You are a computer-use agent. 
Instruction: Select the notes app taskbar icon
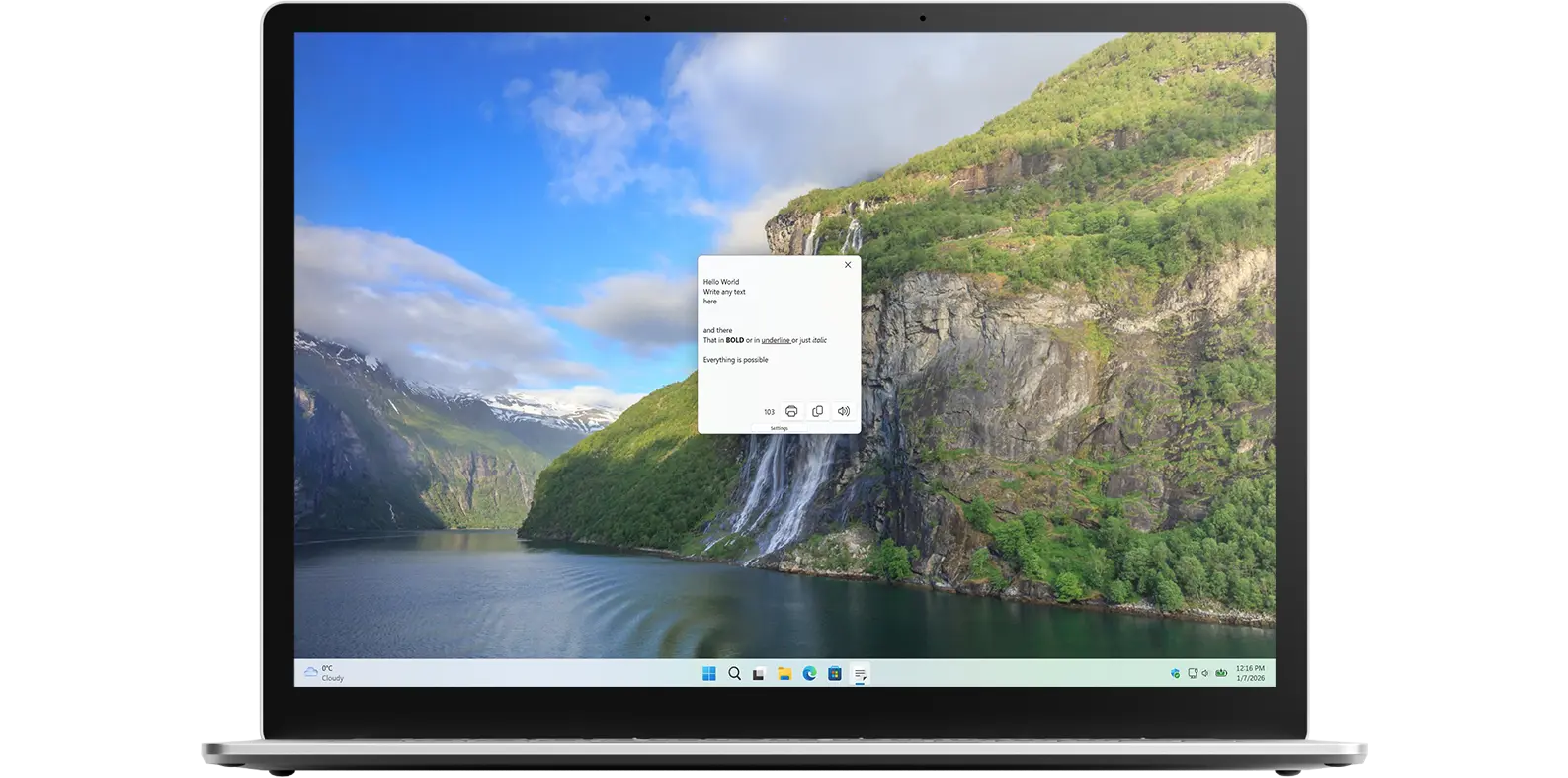tap(860, 674)
